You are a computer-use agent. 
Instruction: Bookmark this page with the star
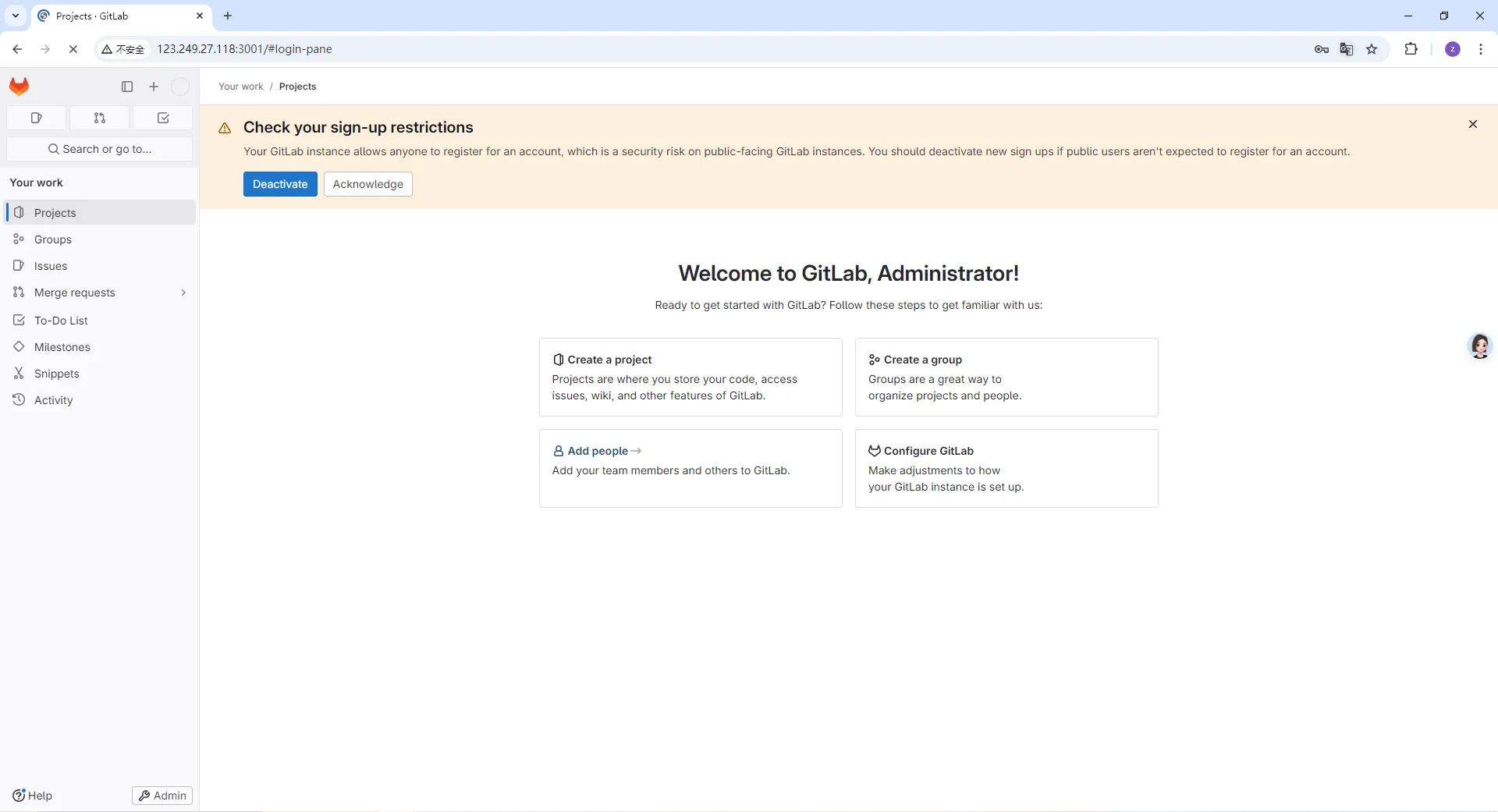pyautogui.click(x=1372, y=49)
